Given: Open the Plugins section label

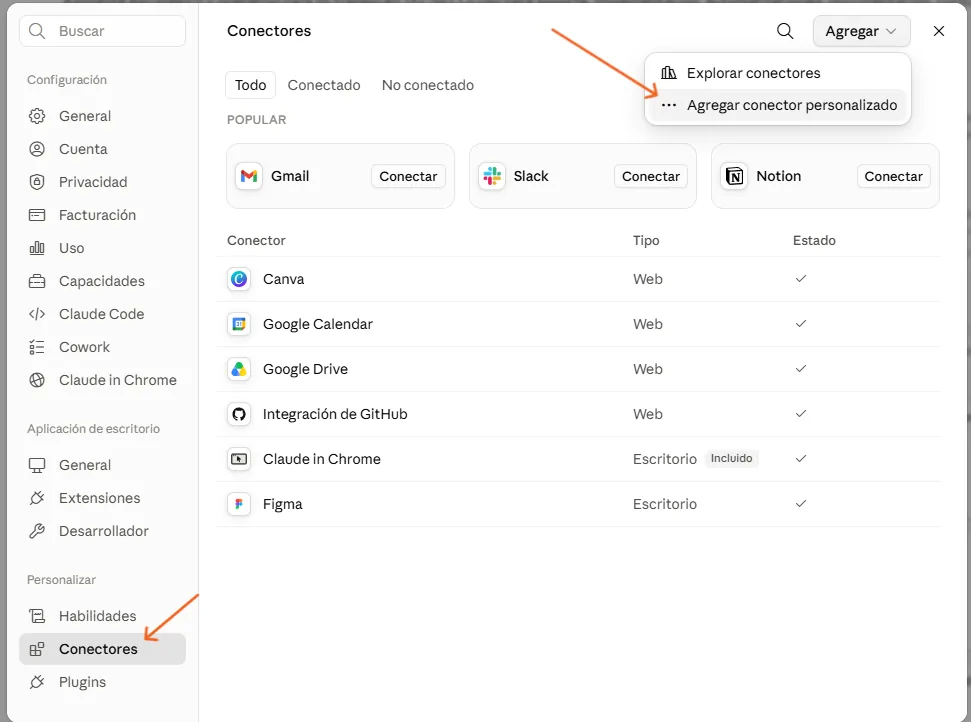Looking at the screenshot, I should coord(82,682).
